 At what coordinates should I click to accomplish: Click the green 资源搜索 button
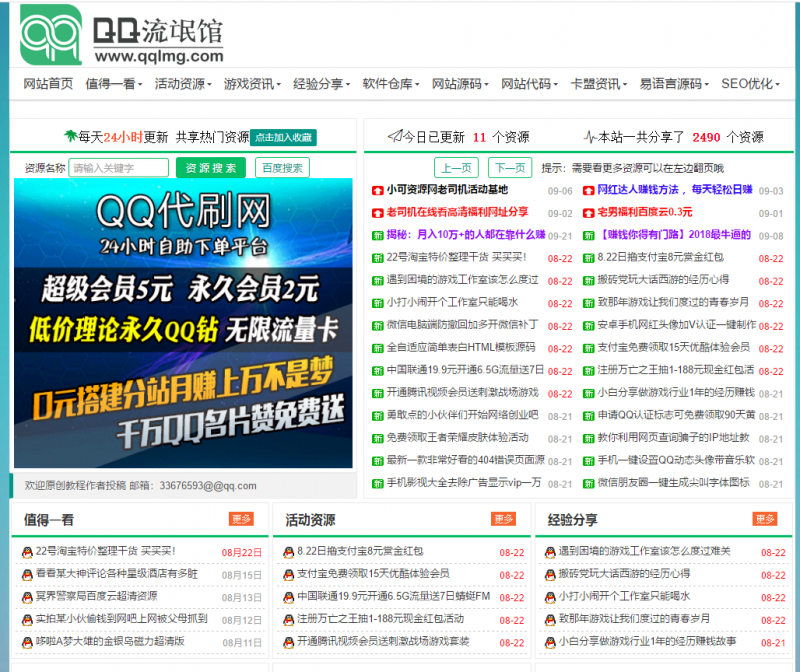211,168
